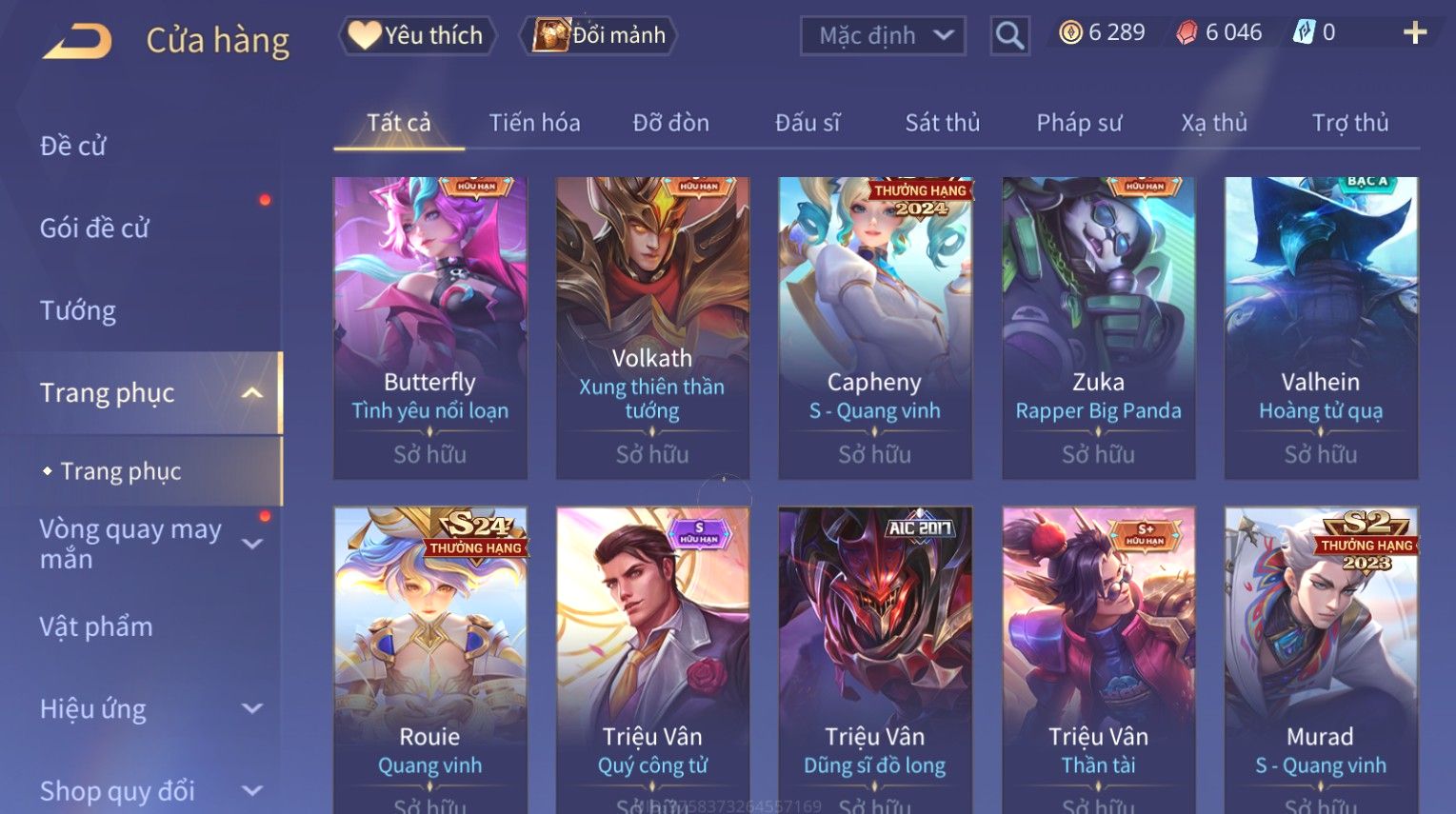Screen dimensions: 1456x814
Task: Tap the blue voucher currency icon
Action: click(1303, 32)
